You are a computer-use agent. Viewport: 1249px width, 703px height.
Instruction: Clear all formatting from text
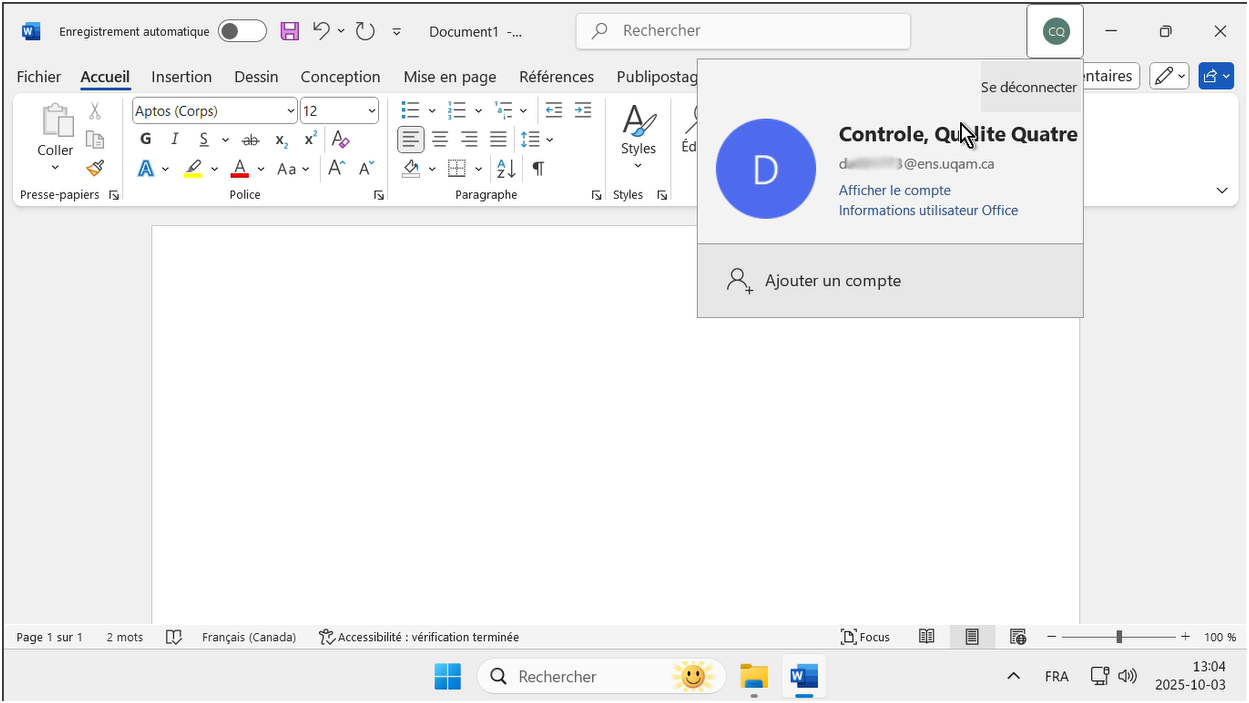point(340,140)
